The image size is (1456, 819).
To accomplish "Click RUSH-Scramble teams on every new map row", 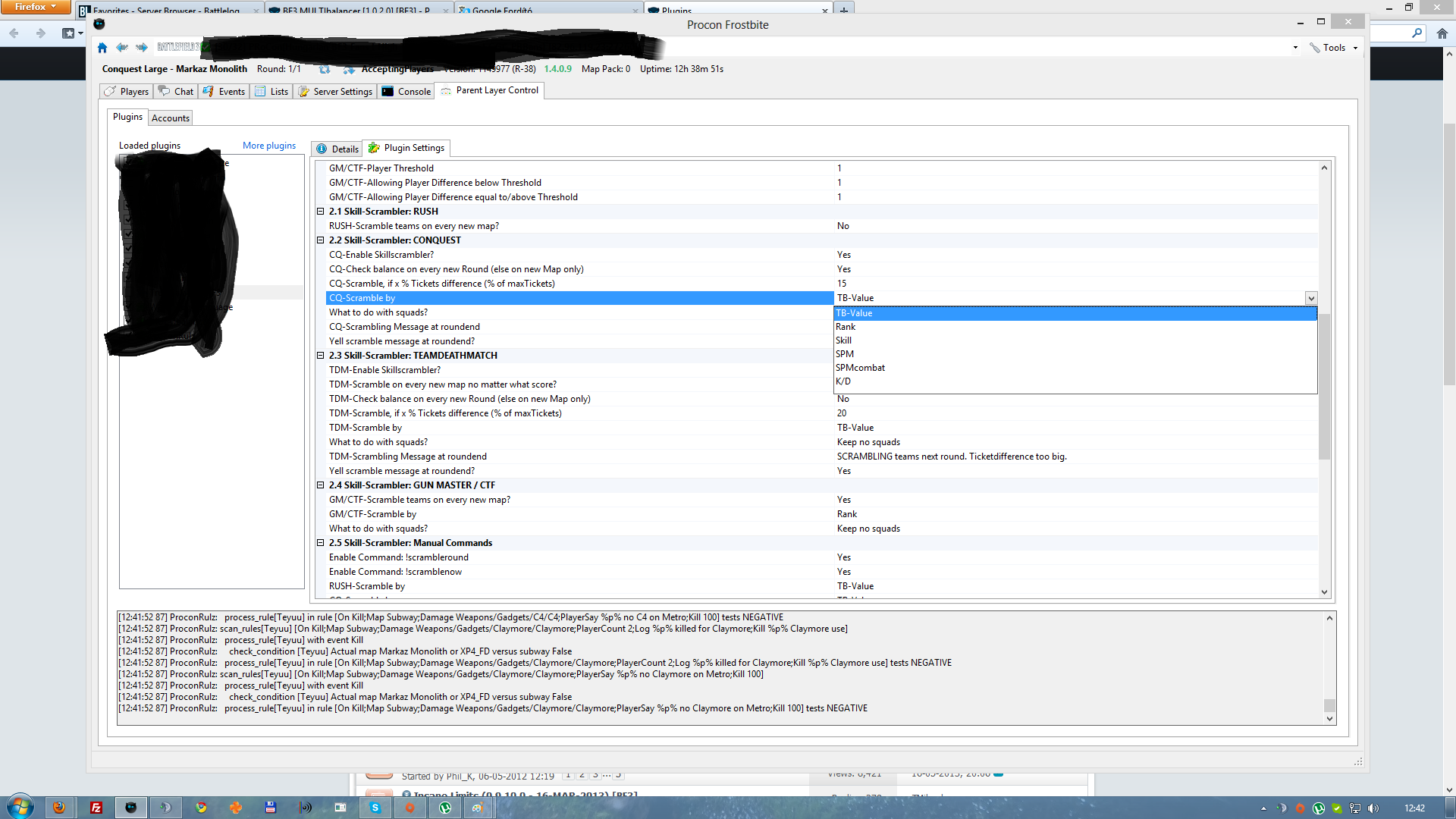I will 822,226.
